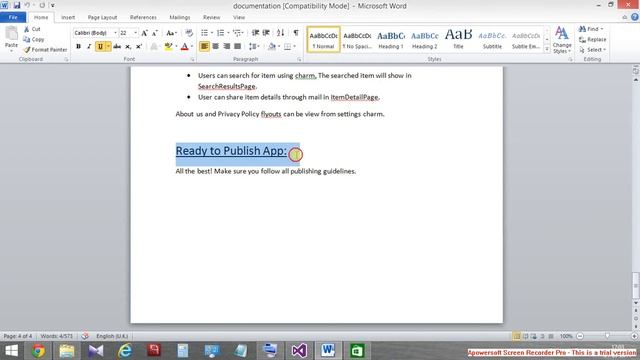Image resolution: width=640 pixels, height=360 pixels.
Task: Click the Replace button in Editing group
Action: [x=593, y=39]
